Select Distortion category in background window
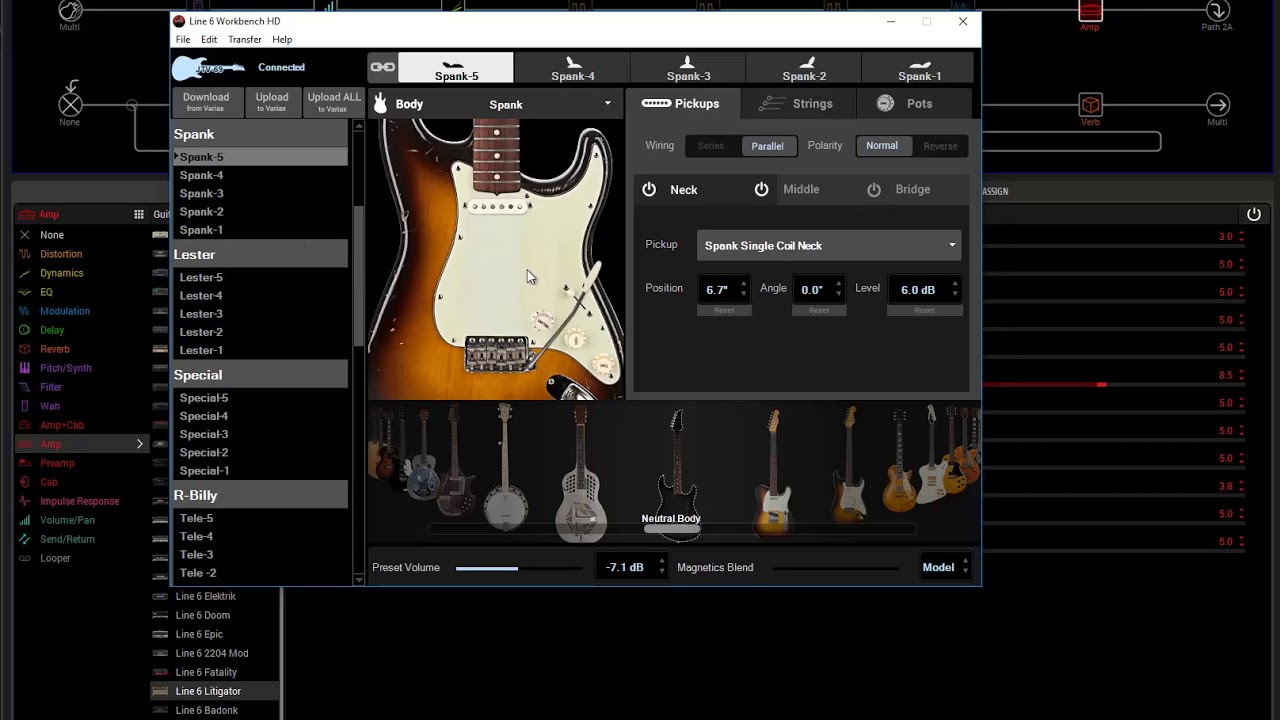Viewport: 1280px width, 720px height. (x=61, y=254)
